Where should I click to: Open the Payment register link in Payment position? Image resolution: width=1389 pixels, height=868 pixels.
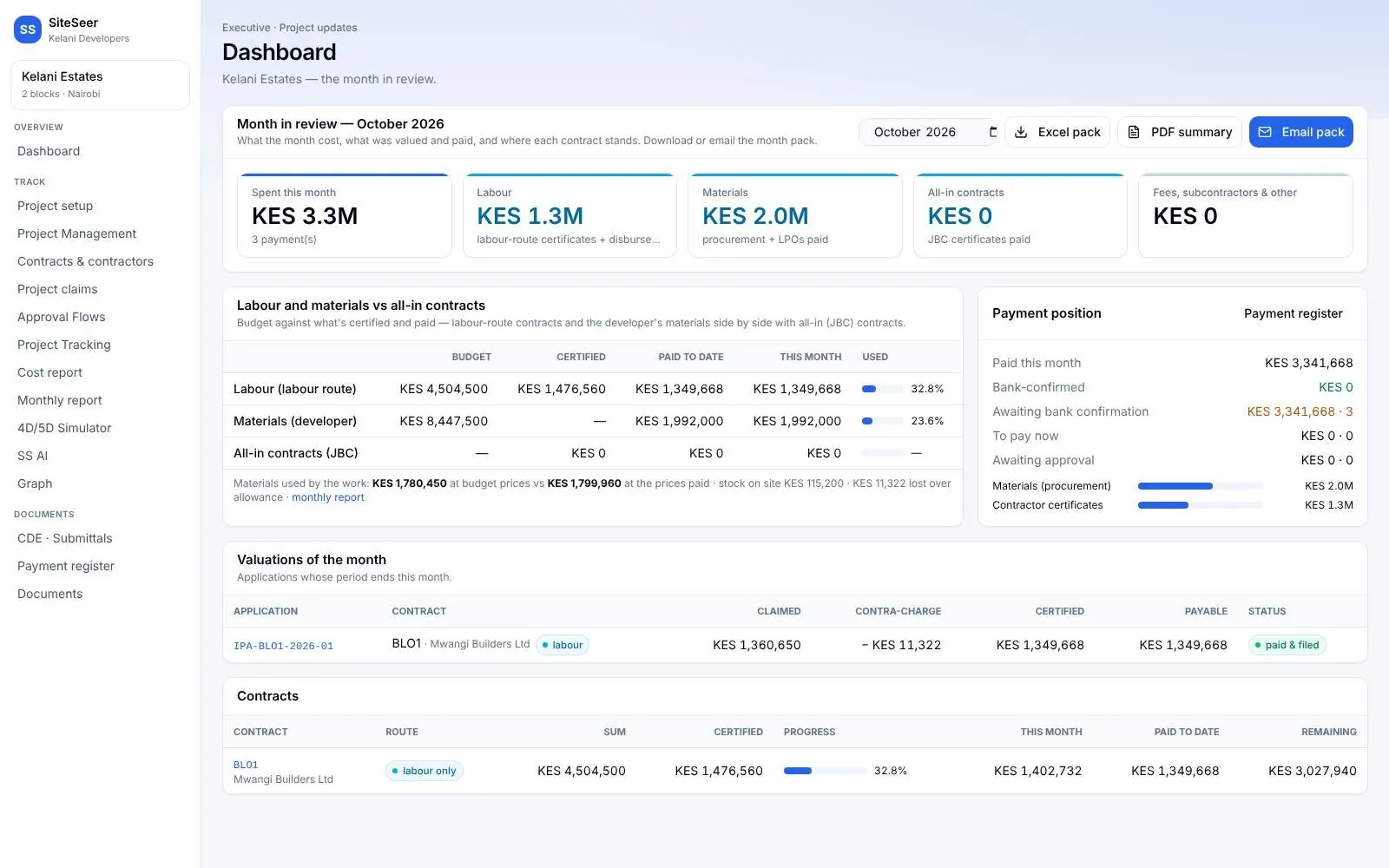1293,313
